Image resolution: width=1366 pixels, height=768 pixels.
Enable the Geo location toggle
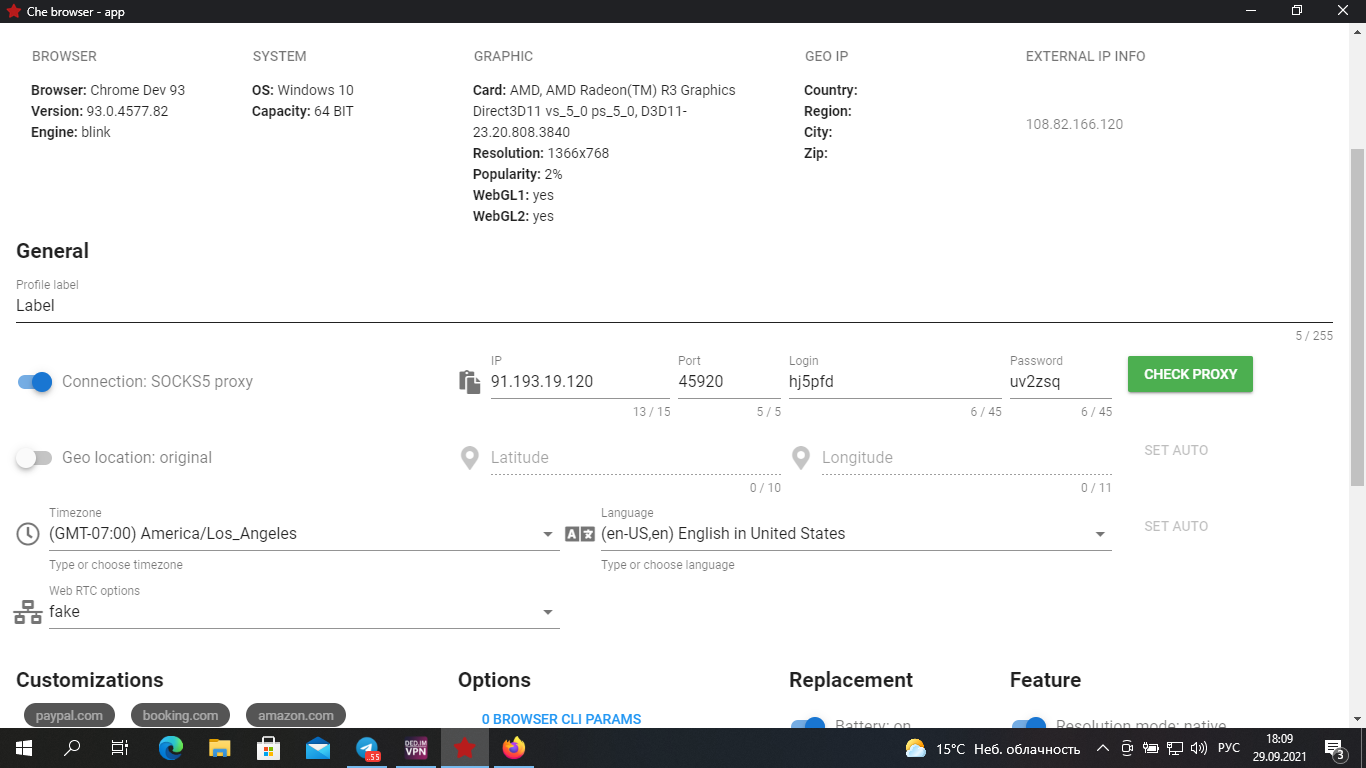coord(35,458)
